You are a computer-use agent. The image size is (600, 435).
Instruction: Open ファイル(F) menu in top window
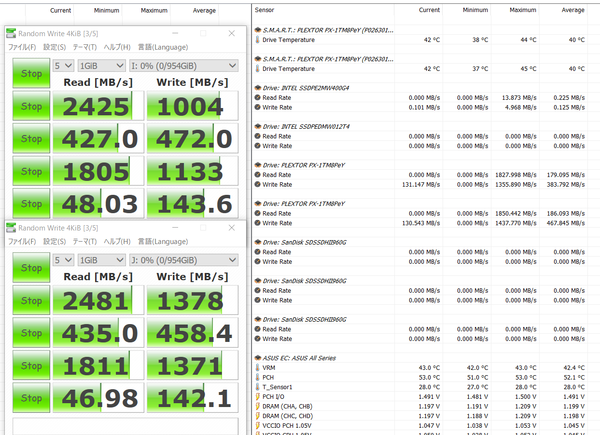22,47
